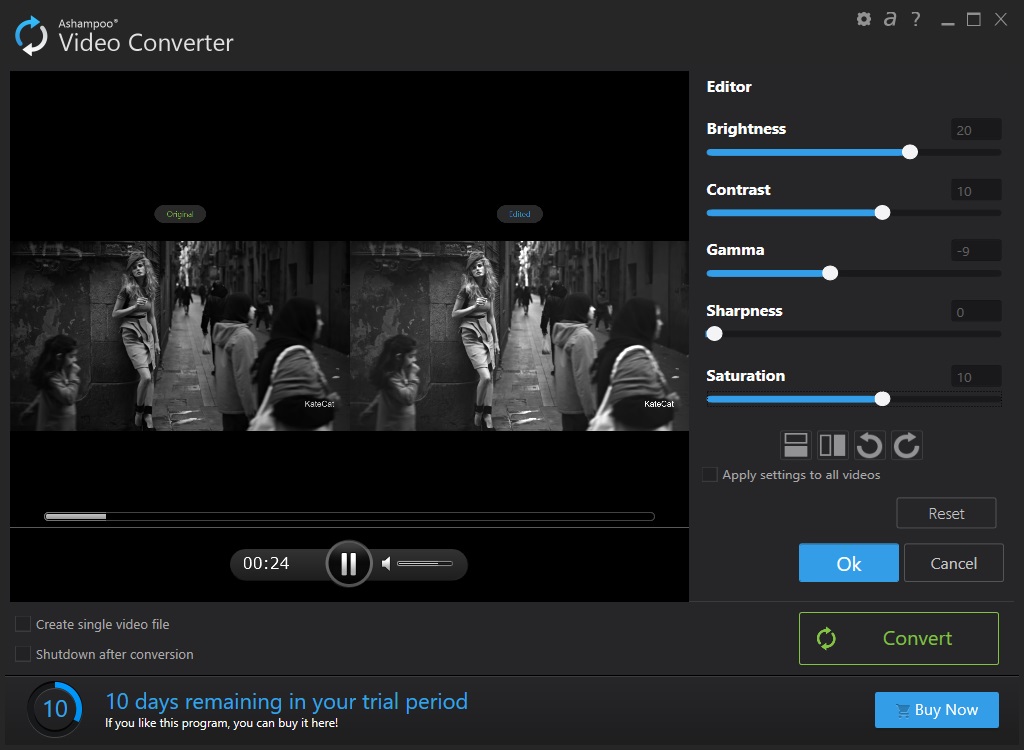Pause the video preview
1024x750 pixels.
tap(349, 563)
